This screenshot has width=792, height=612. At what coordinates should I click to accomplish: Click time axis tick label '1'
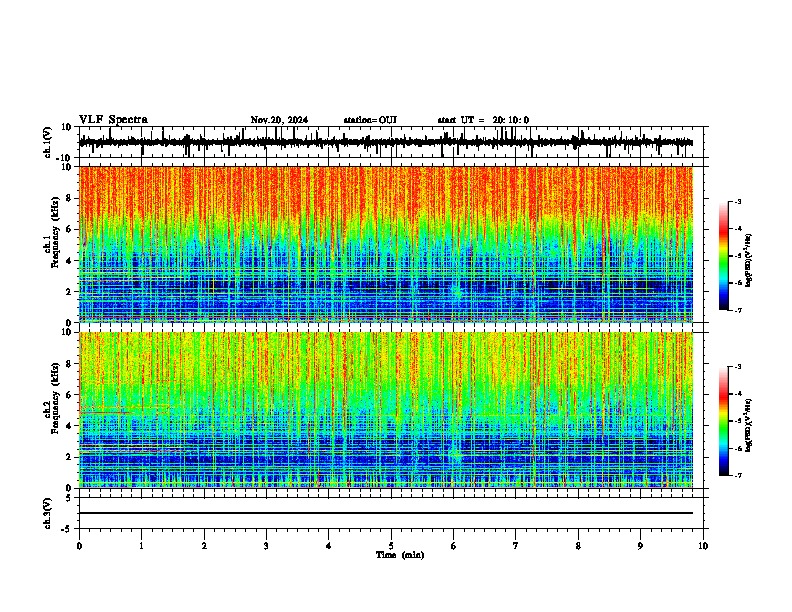click(x=141, y=546)
